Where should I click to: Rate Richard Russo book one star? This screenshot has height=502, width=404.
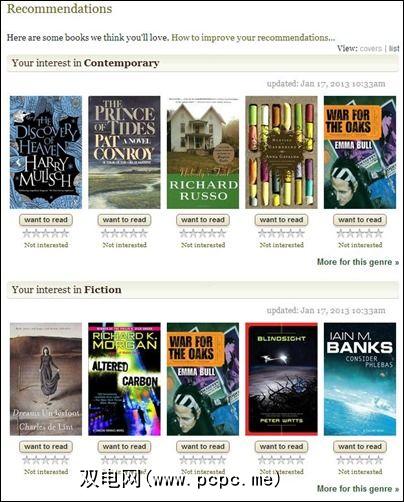pyautogui.click(x=184, y=233)
